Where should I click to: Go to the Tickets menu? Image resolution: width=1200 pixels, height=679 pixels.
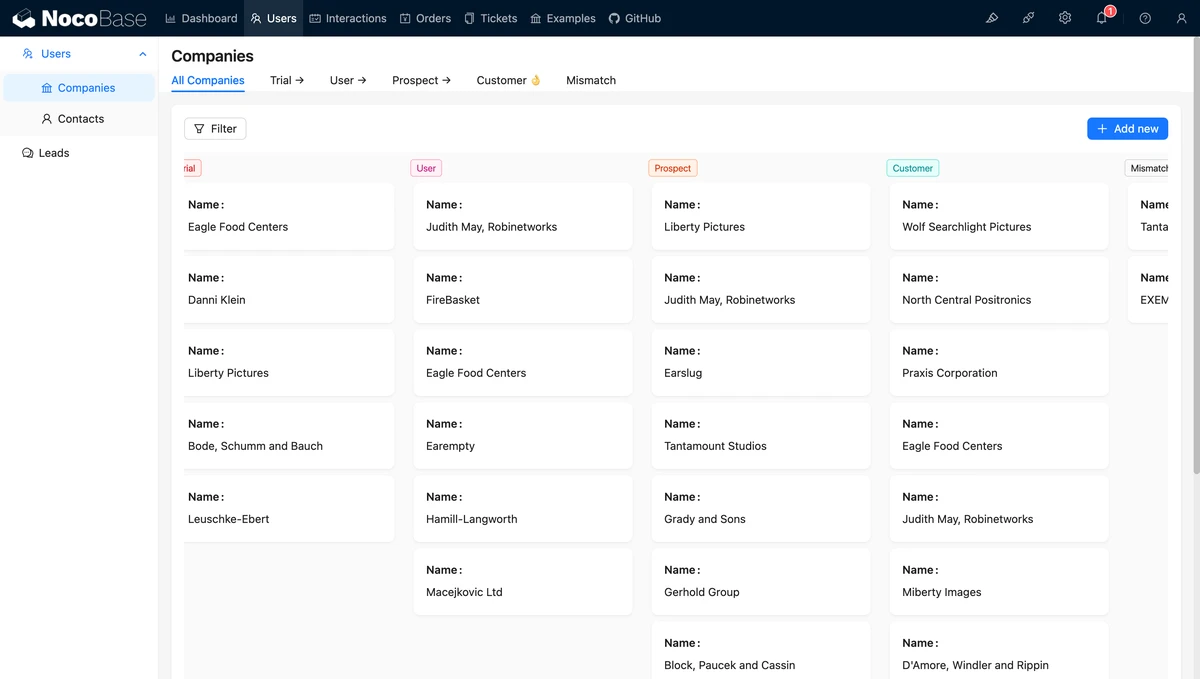491,18
